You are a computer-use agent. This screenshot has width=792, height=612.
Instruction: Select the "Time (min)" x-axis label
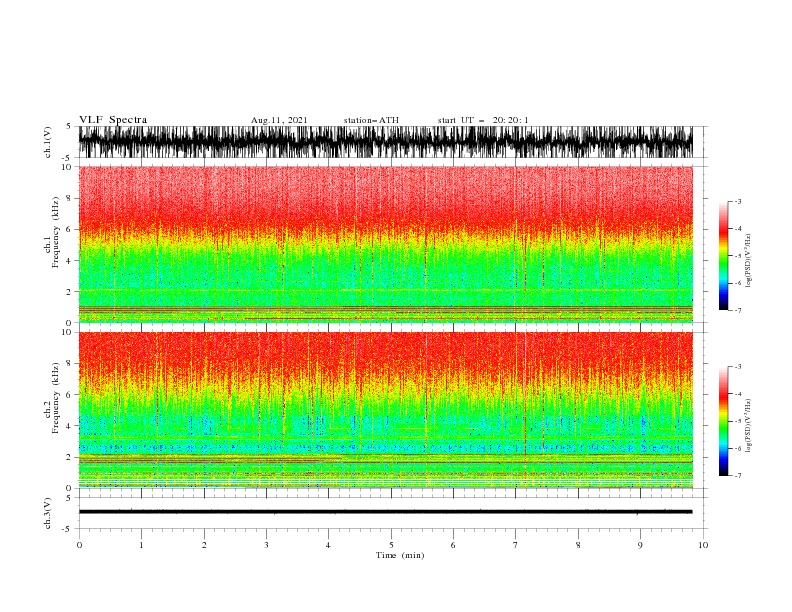coord(400,555)
